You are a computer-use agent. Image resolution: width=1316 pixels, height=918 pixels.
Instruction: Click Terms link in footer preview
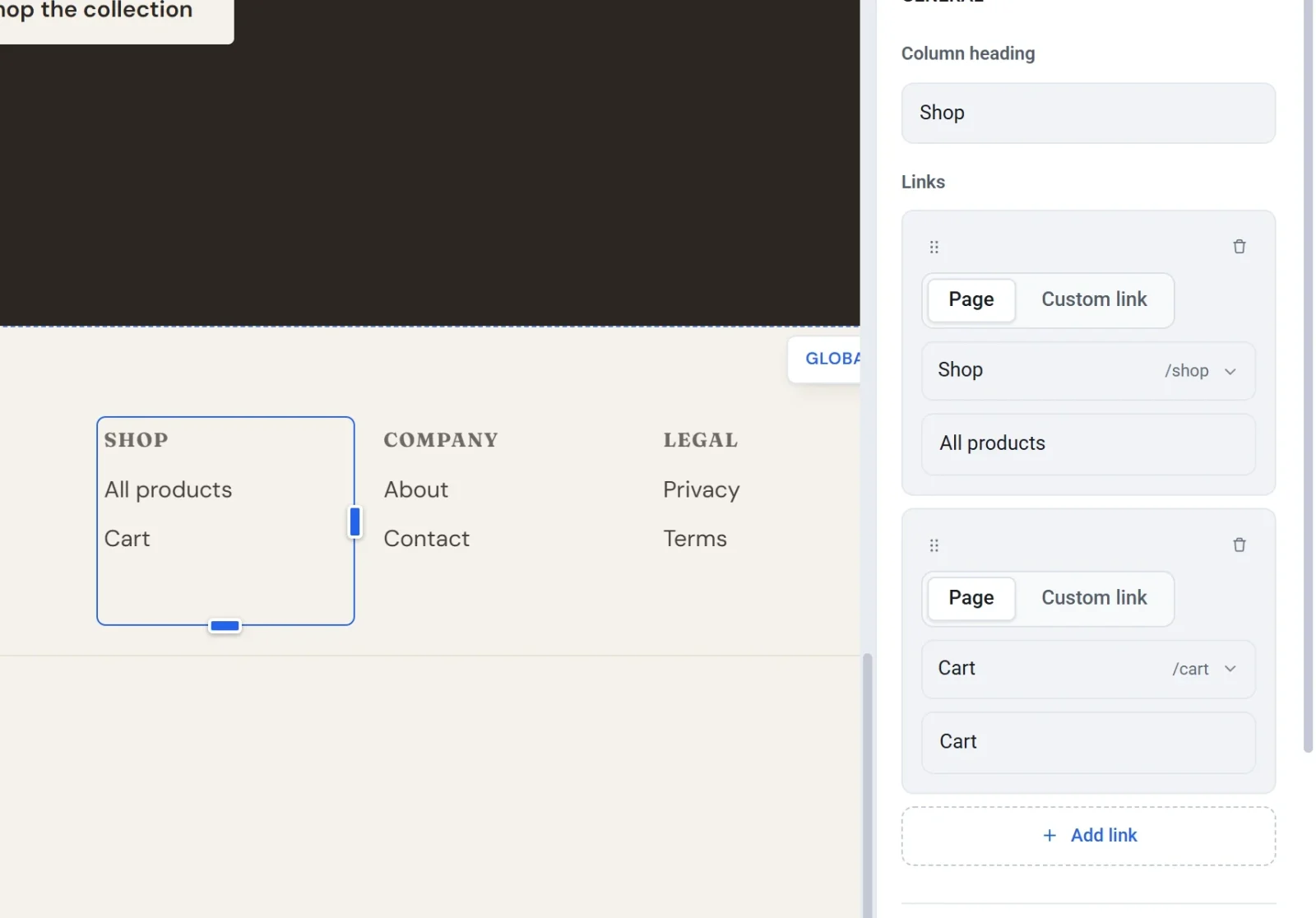tap(695, 539)
